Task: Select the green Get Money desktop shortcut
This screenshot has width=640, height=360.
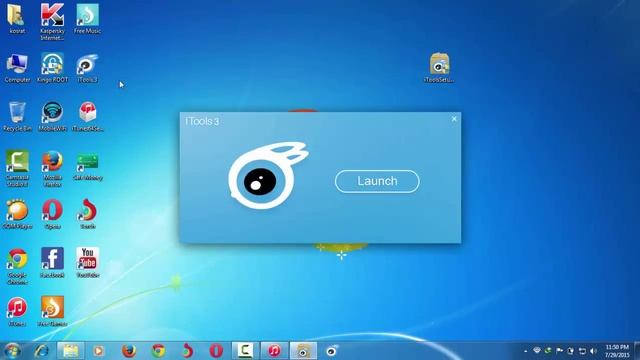Action: 87,166
